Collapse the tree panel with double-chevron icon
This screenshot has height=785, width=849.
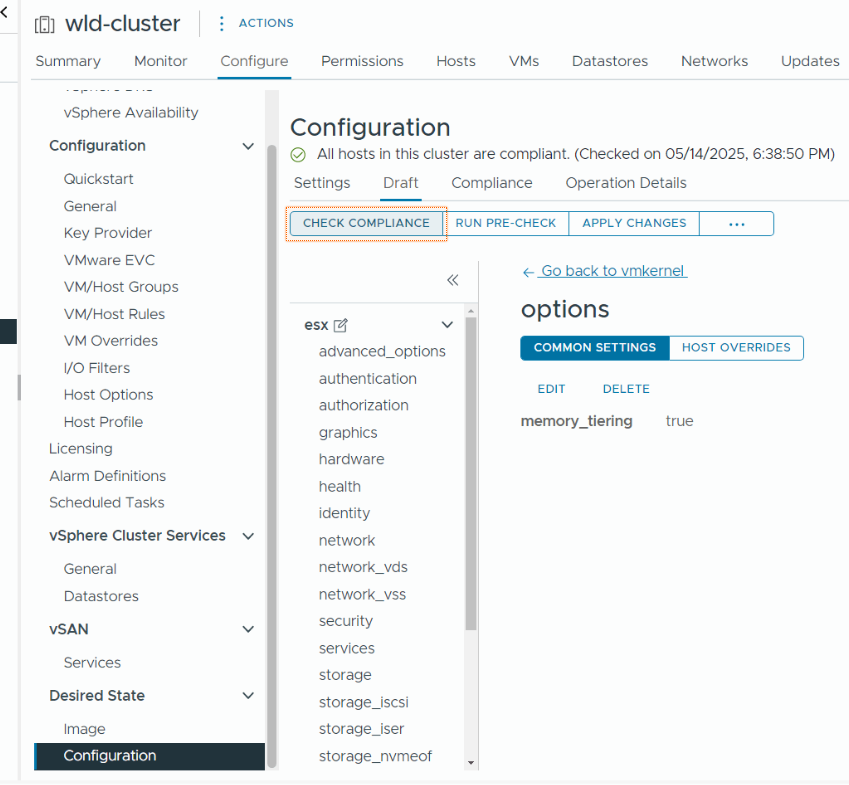pyautogui.click(x=452, y=280)
